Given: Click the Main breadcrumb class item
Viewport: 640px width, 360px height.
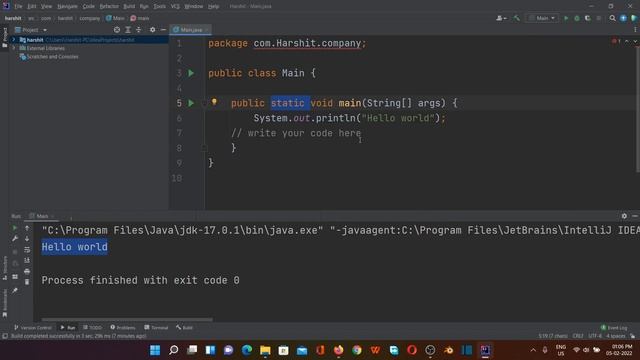Looking at the screenshot, I should 115,18.
